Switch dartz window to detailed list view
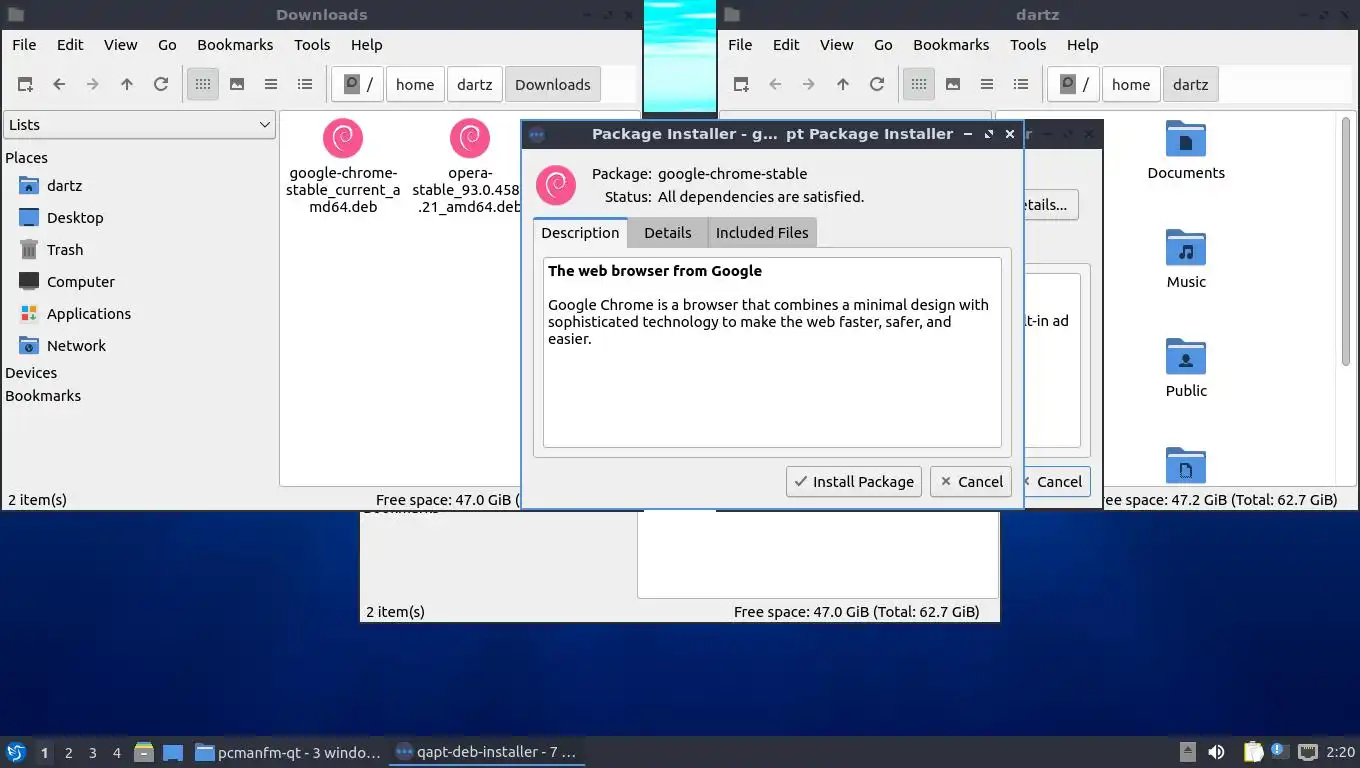The width and height of the screenshot is (1360, 768). click(x=1021, y=85)
